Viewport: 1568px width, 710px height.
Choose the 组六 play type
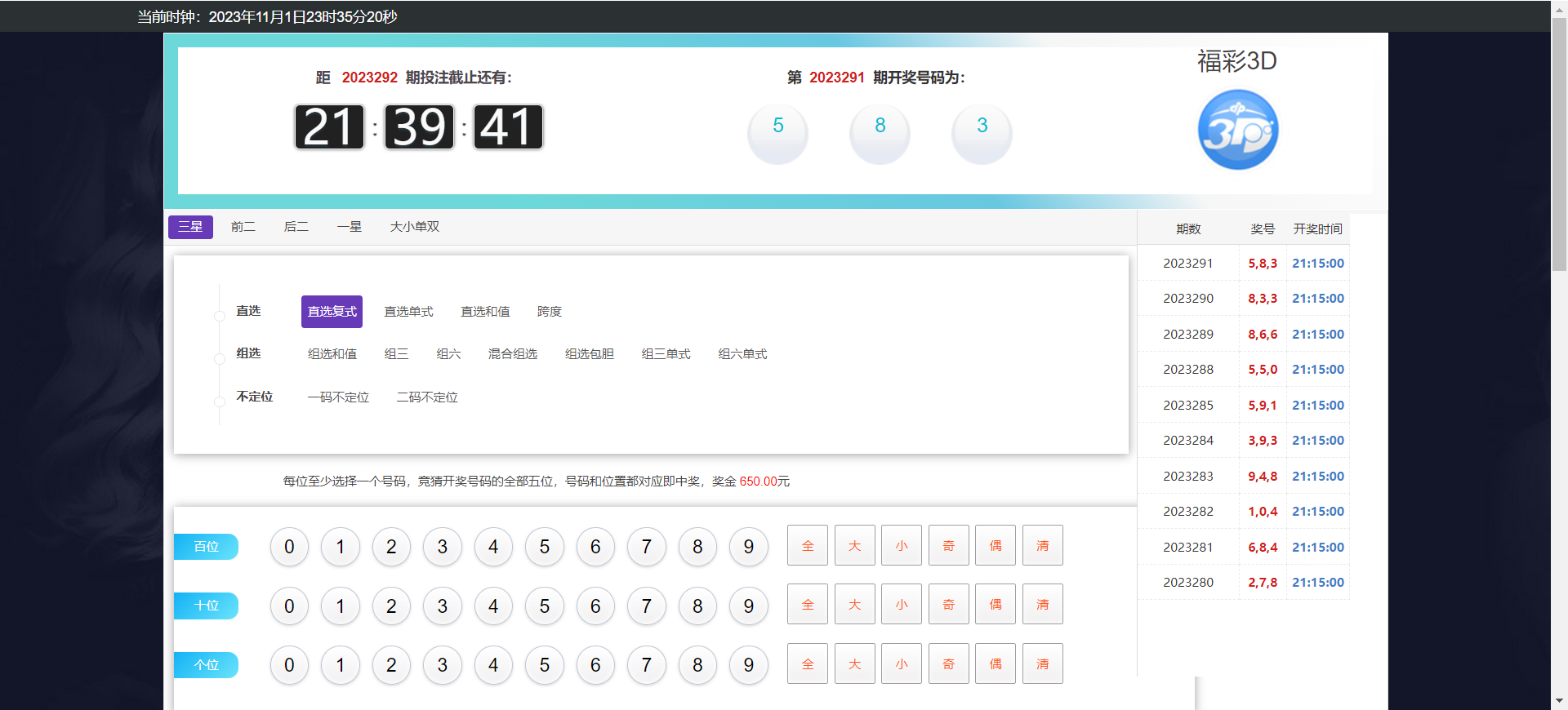[x=448, y=354]
